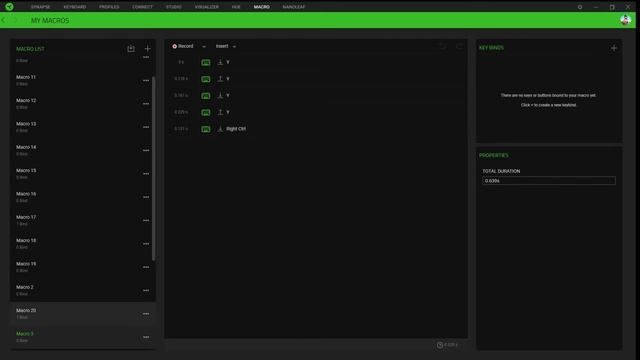Click the redo icon in the macro editor
Viewport: 640px width, 360px height.
point(460,46)
